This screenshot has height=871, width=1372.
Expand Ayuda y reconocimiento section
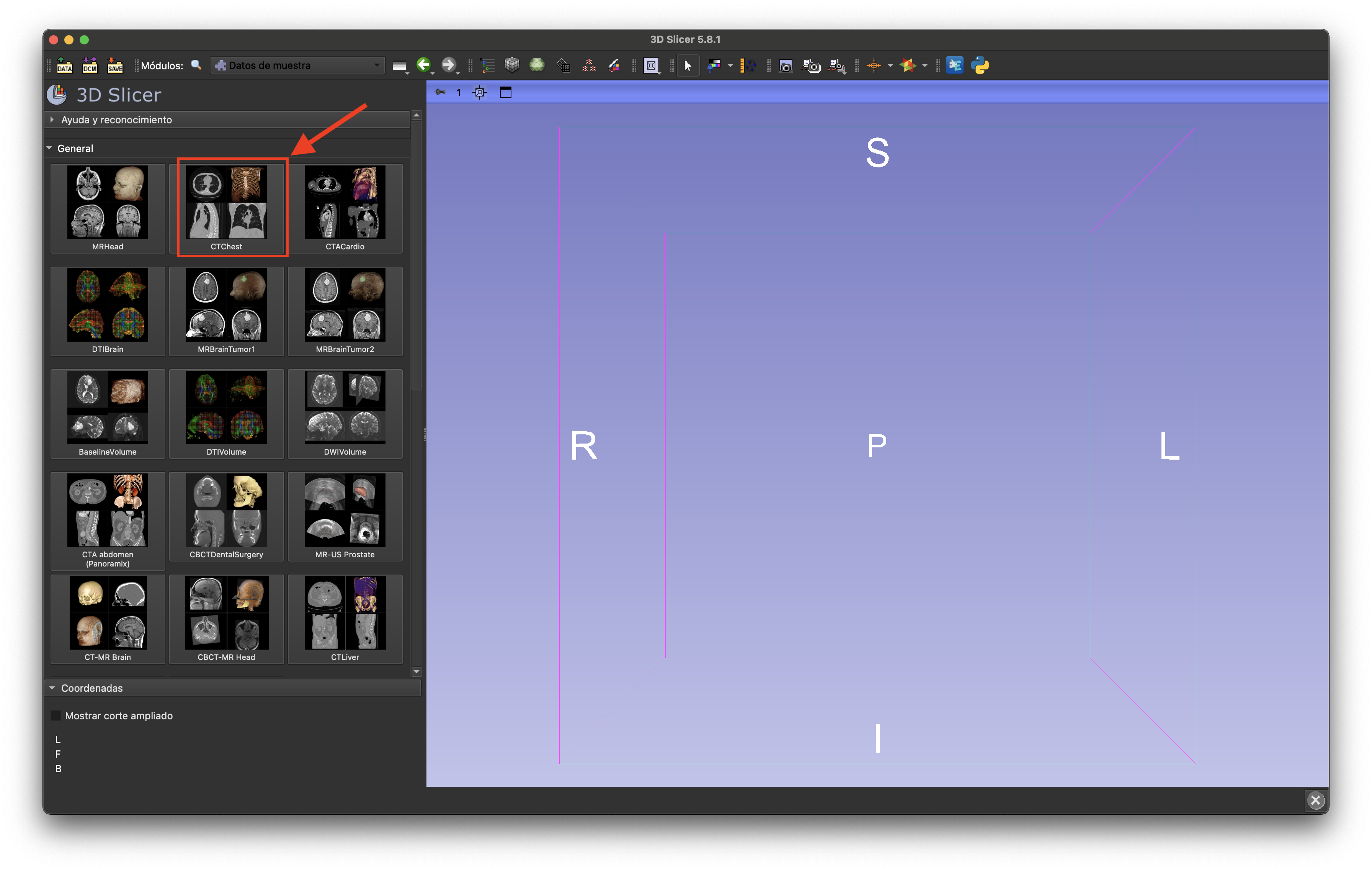tap(116, 120)
